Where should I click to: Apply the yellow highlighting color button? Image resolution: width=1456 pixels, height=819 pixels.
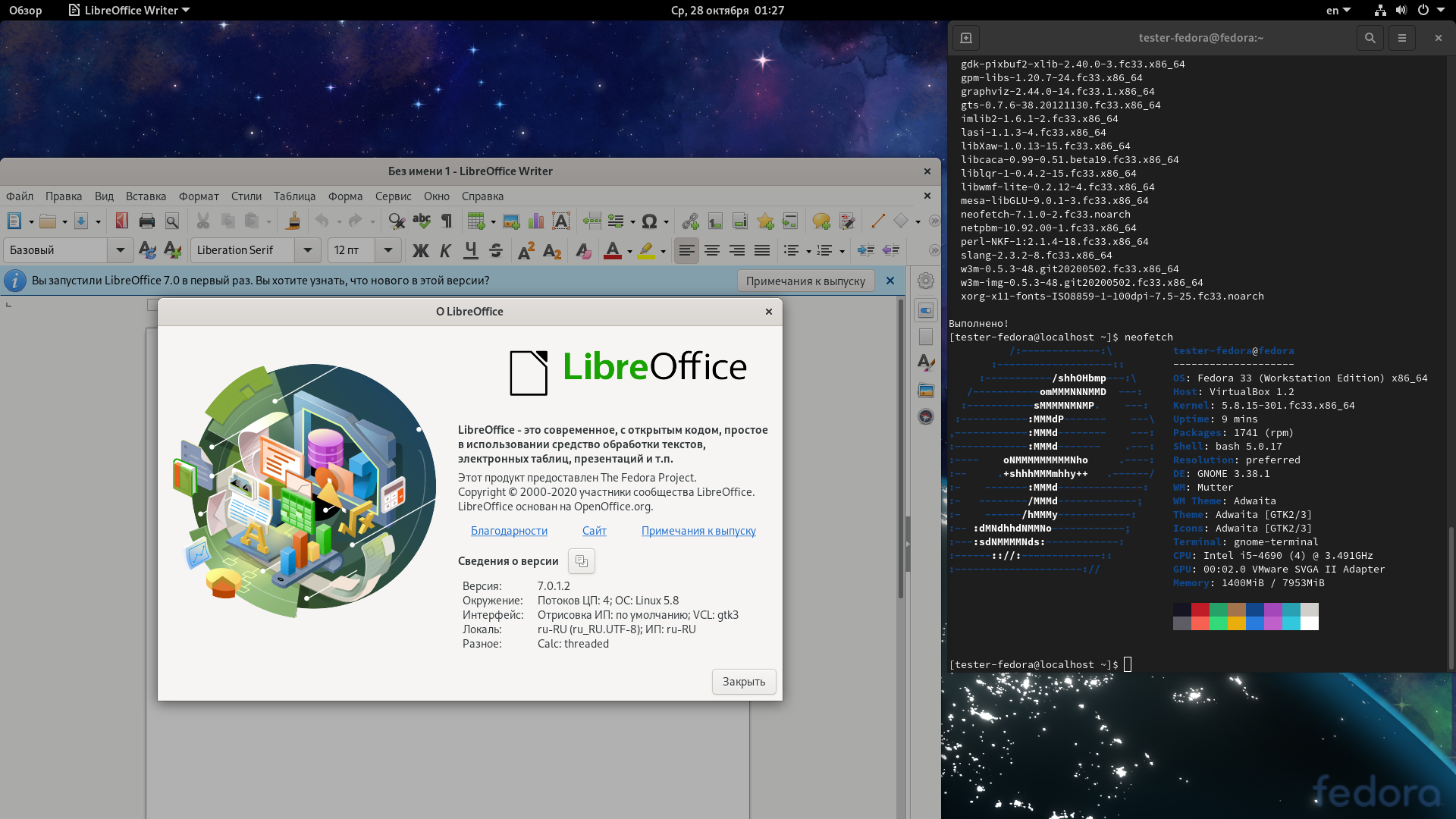(x=646, y=250)
